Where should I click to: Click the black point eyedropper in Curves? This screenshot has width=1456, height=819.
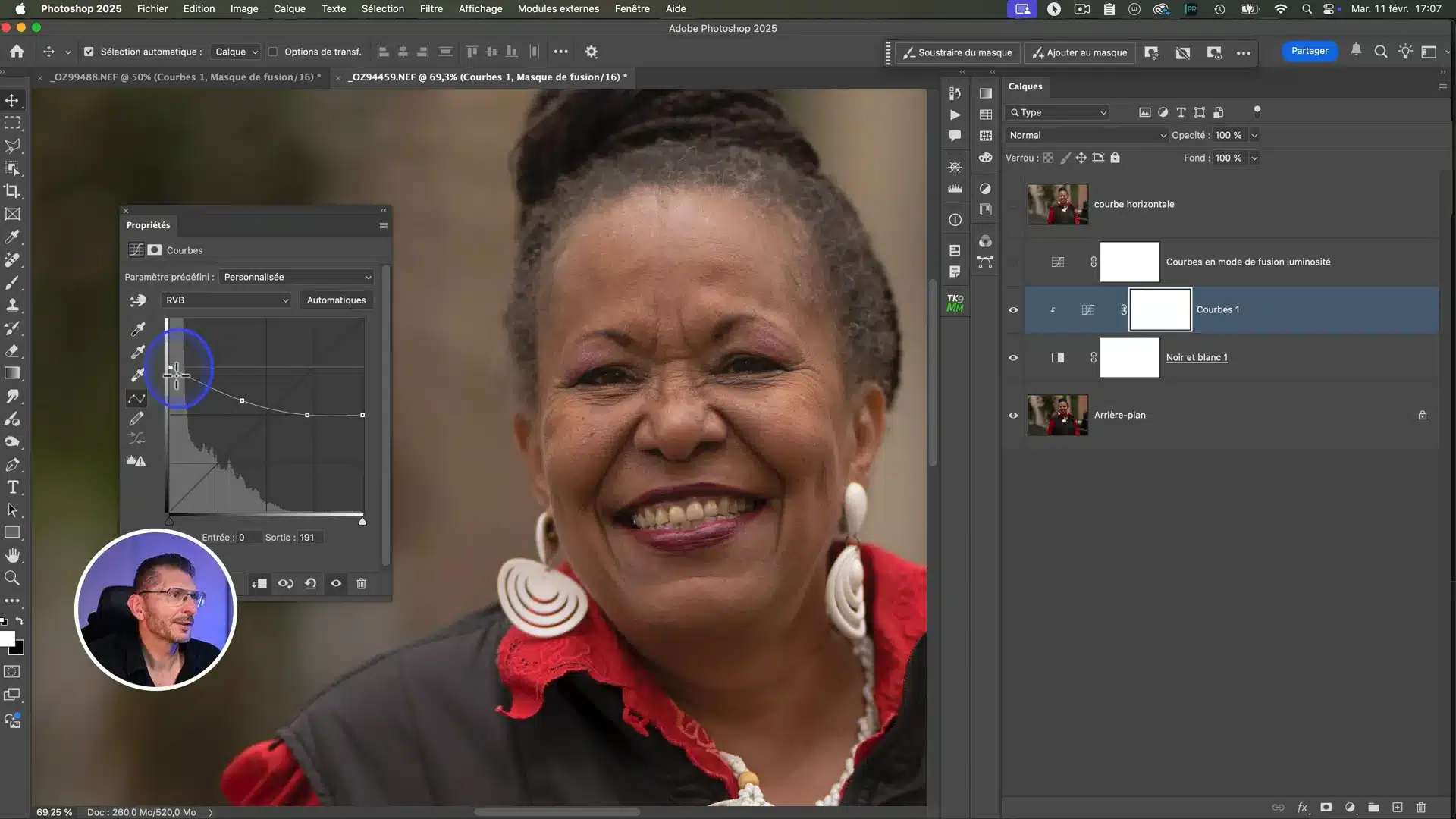tap(137, 328)
